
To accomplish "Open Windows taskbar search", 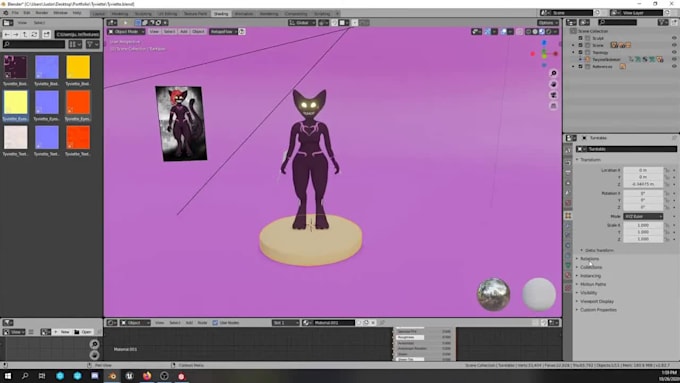I will (x=25, y=376).
